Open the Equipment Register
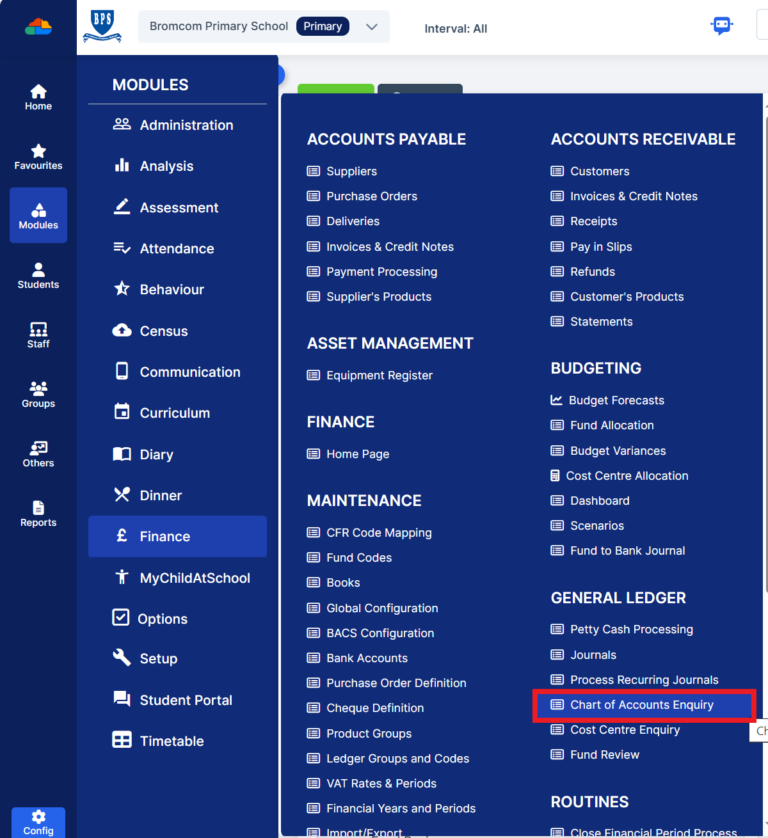The width and height of the screenshot is (768, 838). pos(379,375)
